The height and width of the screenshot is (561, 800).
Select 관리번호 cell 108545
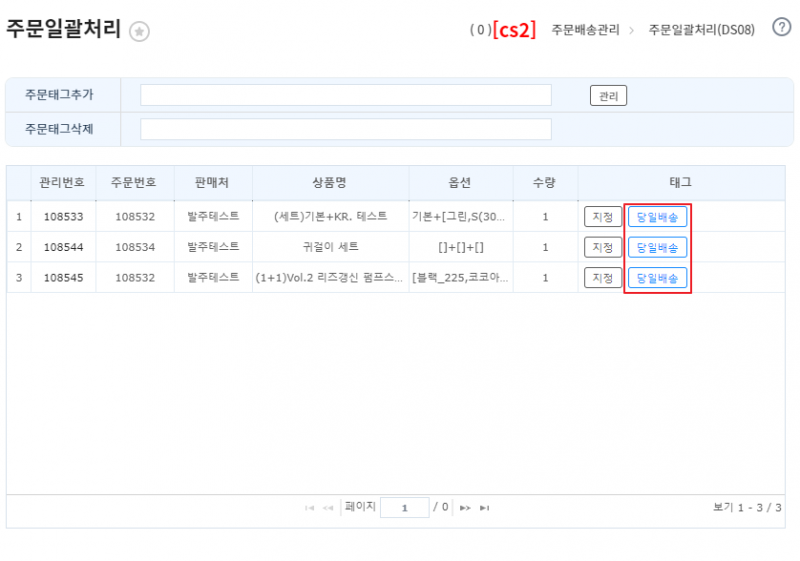tap(63, 278)
